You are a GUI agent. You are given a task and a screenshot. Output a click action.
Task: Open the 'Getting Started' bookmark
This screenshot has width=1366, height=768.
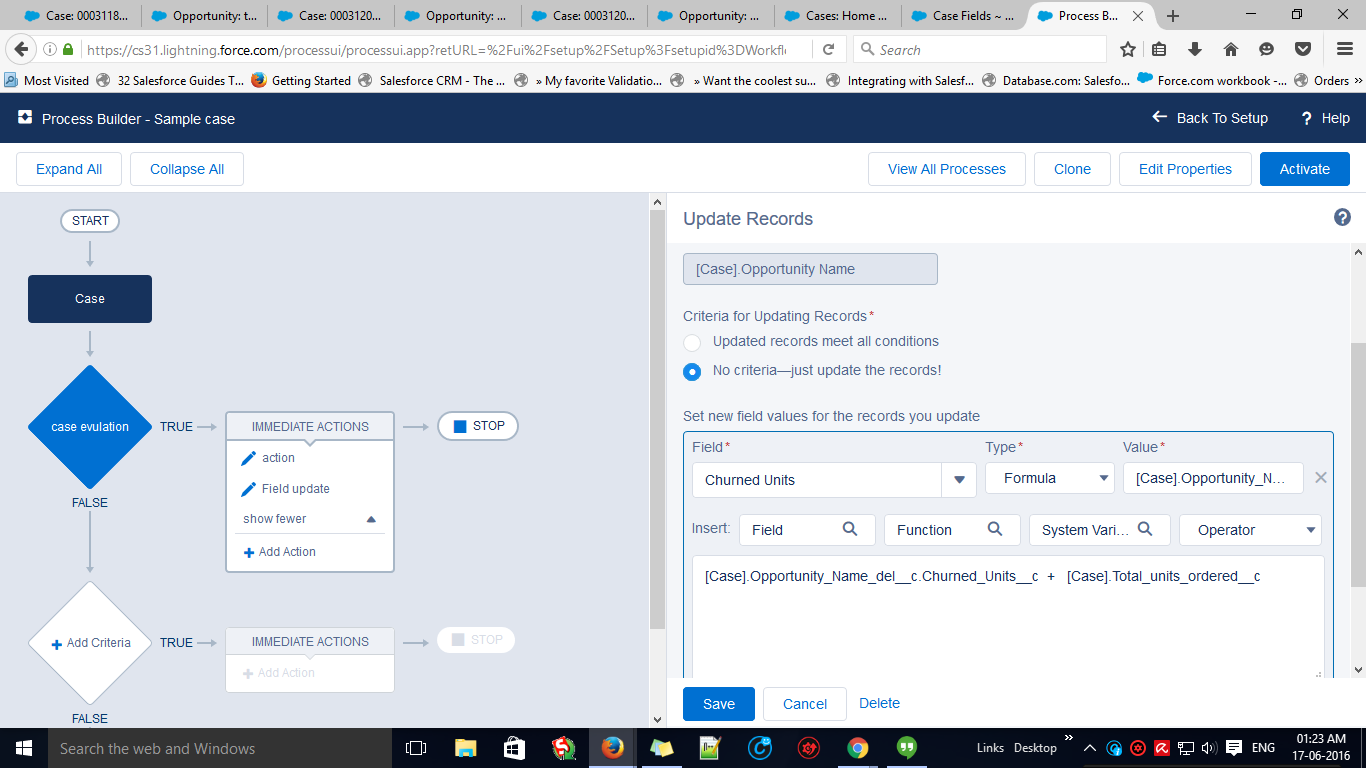(x=301, y=81)
